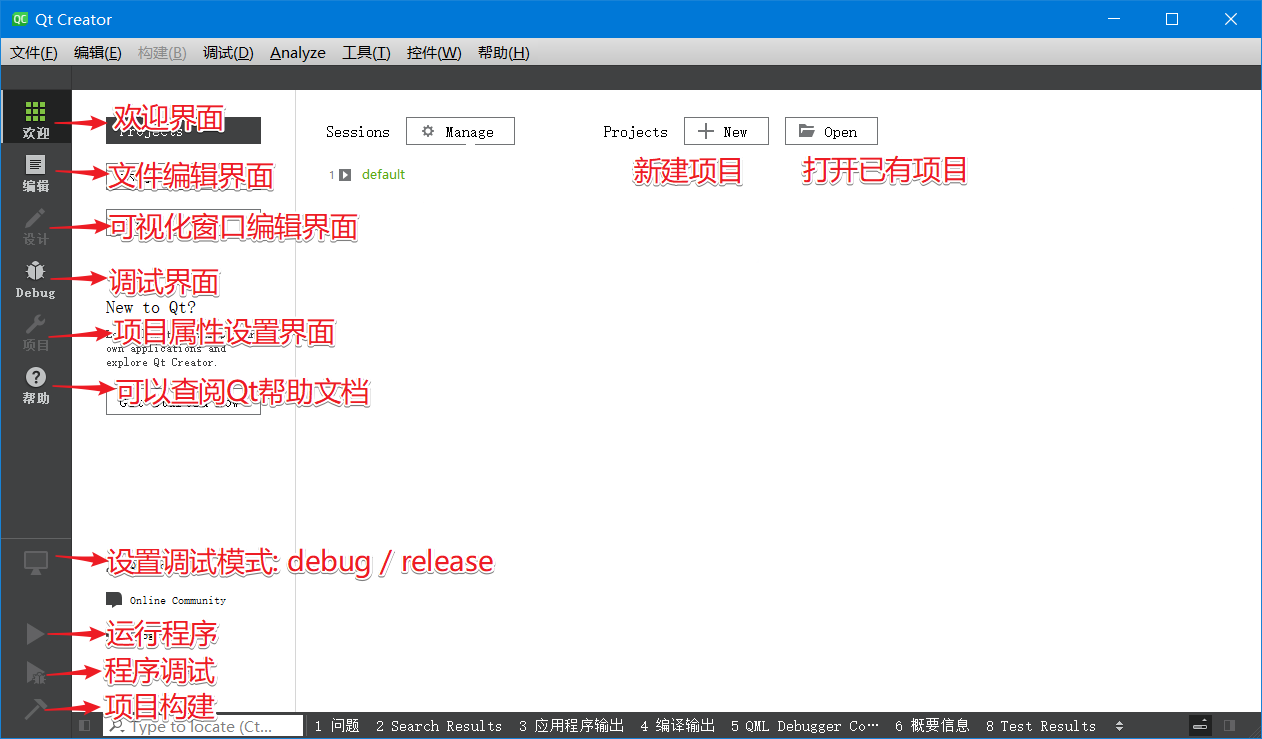
Task: Toggle the right sidebar from status bar
Action: pos(1229,726)
